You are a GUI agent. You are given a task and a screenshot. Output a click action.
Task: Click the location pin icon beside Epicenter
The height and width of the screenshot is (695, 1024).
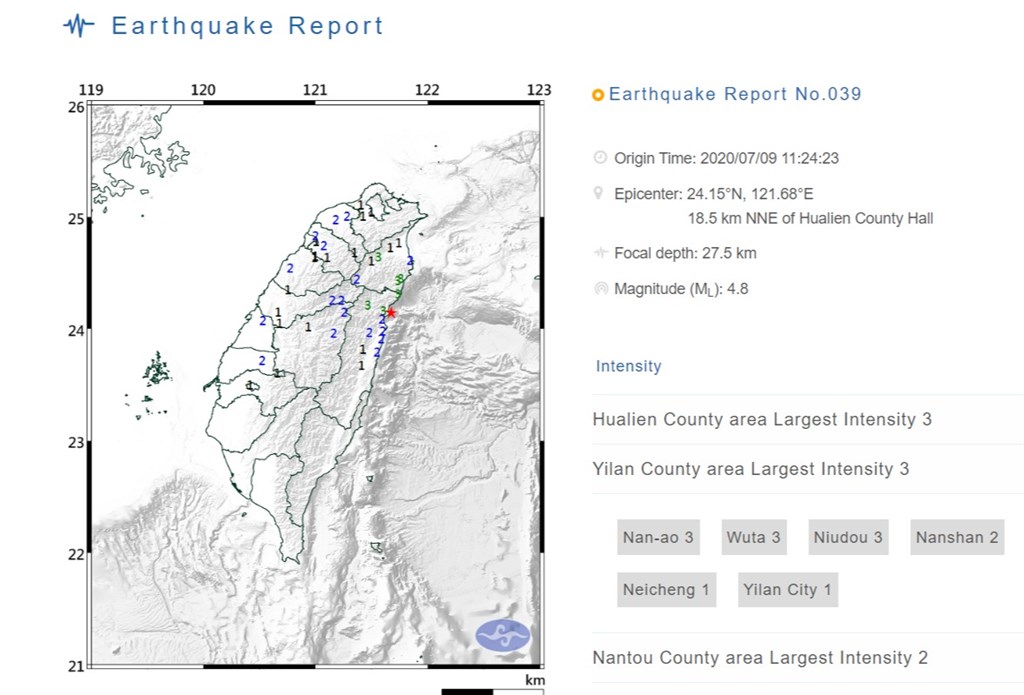[x=600, y=193]
